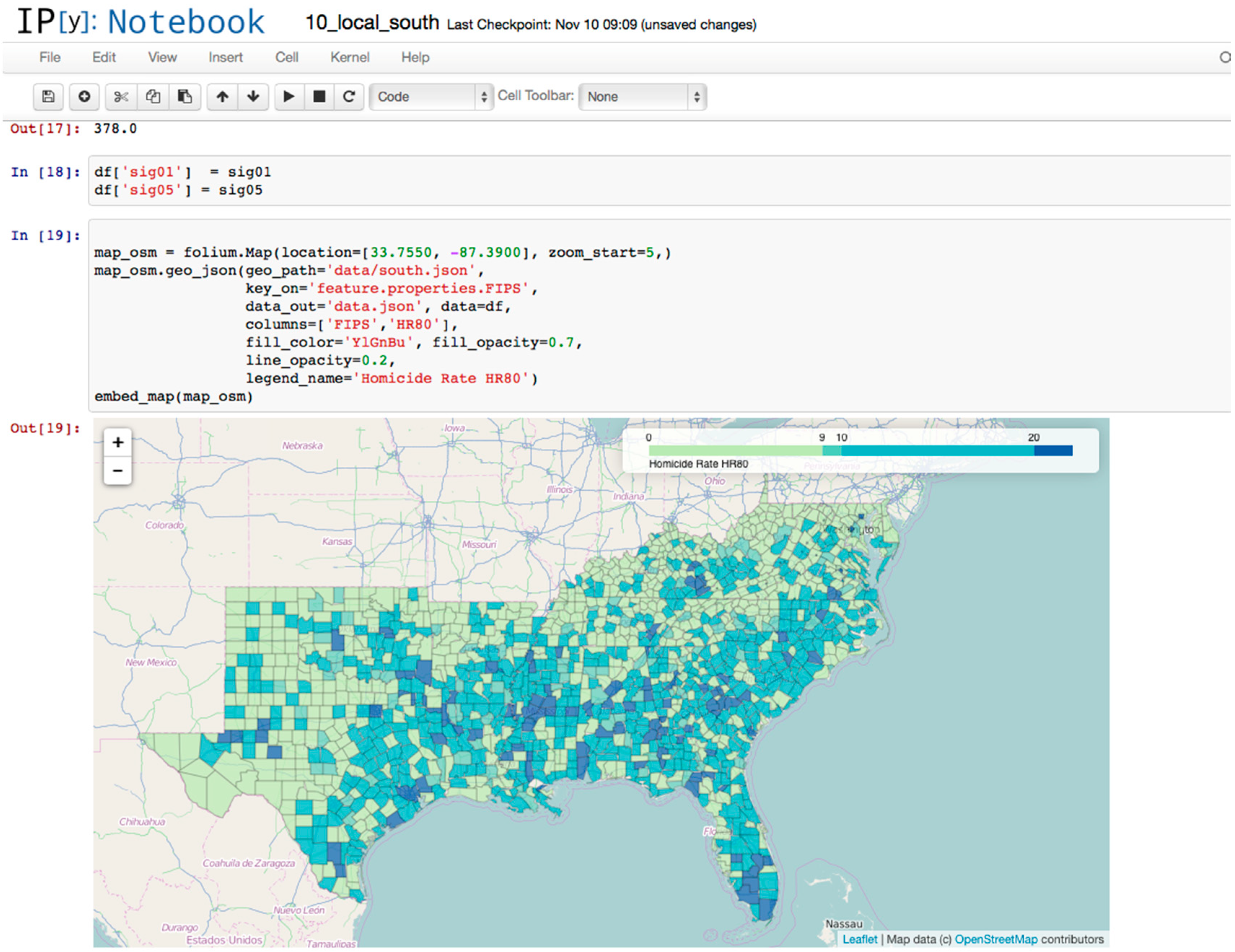Click the notebook title 10_local_south

(372, 23)
